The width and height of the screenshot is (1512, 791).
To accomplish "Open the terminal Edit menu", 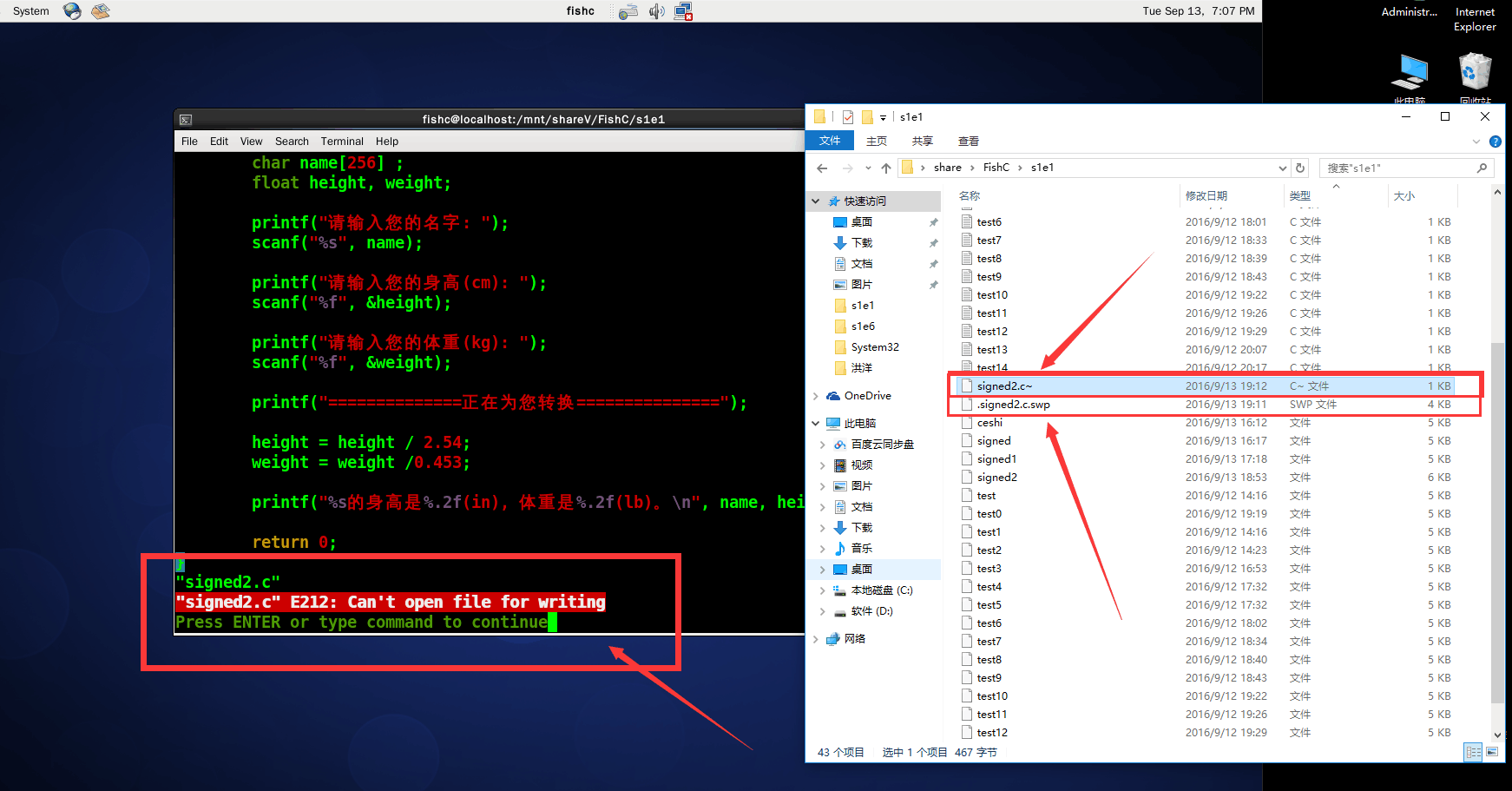I will (219, 142).
